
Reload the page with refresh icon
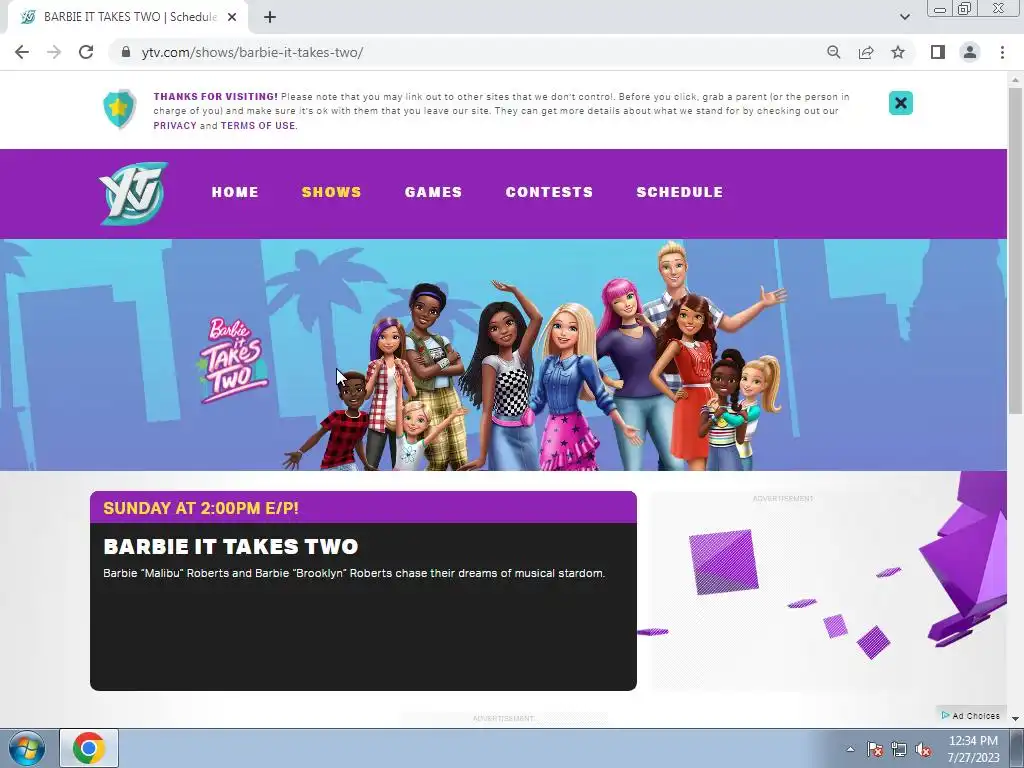86,52
